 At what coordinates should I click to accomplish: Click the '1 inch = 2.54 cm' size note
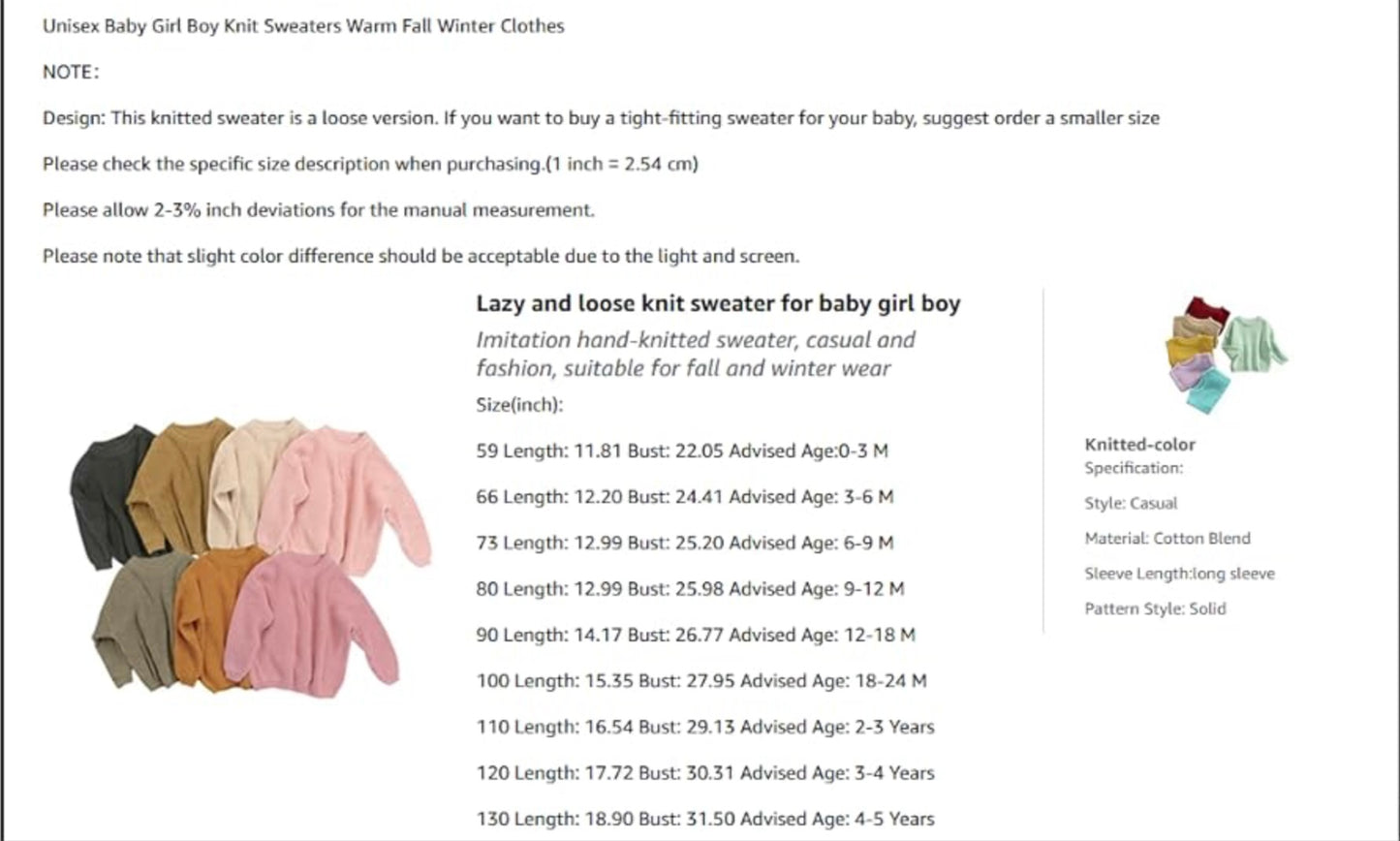tap(621, 164)
